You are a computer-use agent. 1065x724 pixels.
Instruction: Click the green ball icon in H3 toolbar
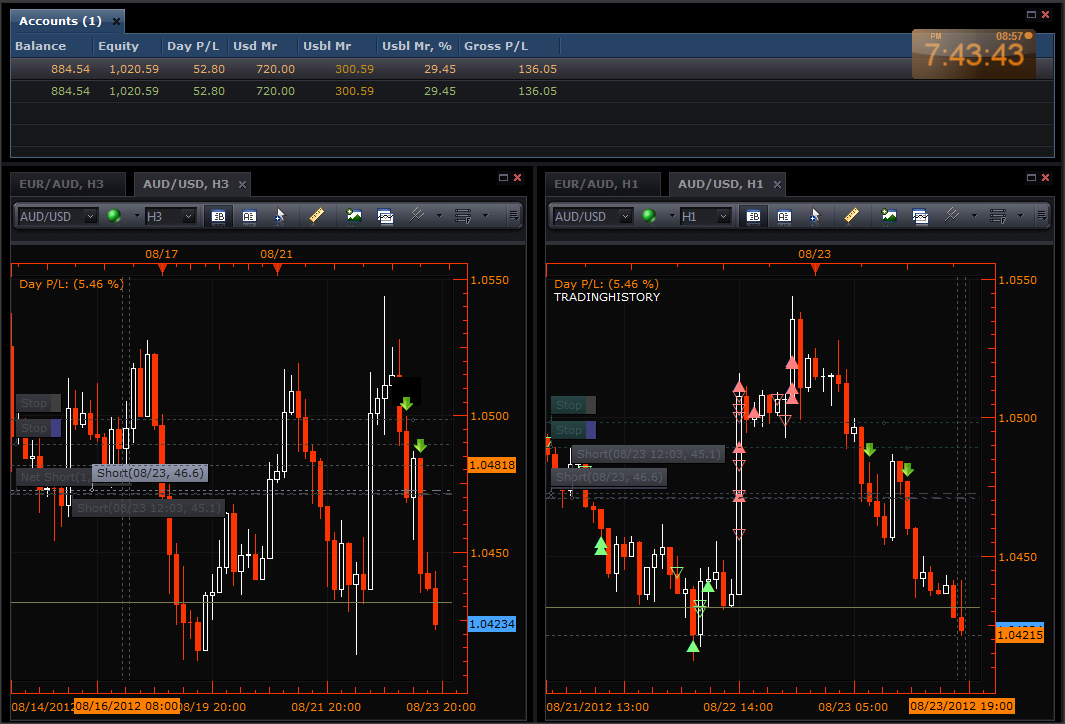tap(114, 215)
